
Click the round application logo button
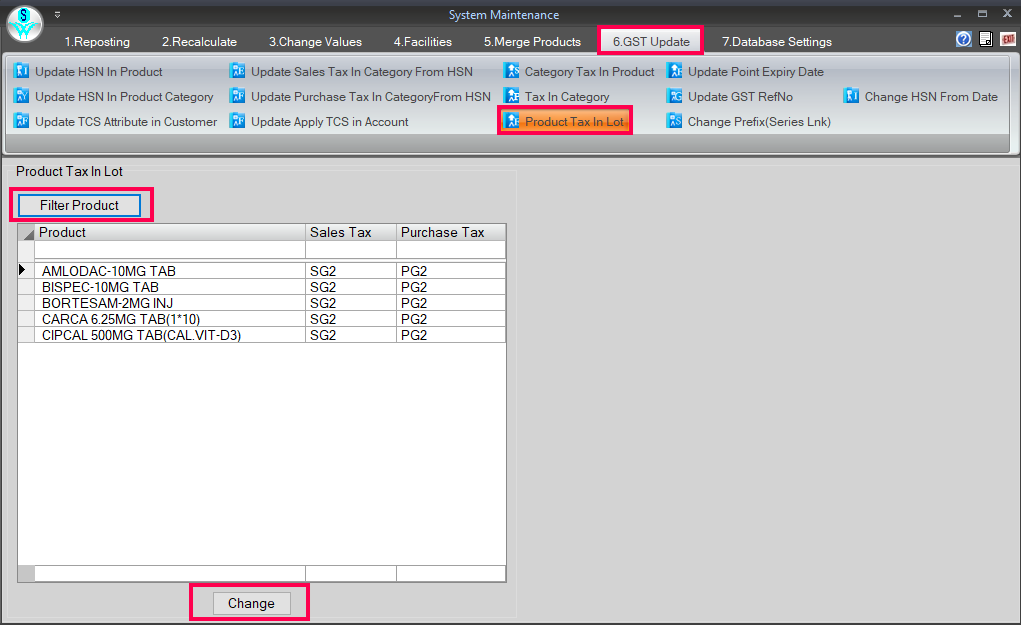(x=24, y=23)
